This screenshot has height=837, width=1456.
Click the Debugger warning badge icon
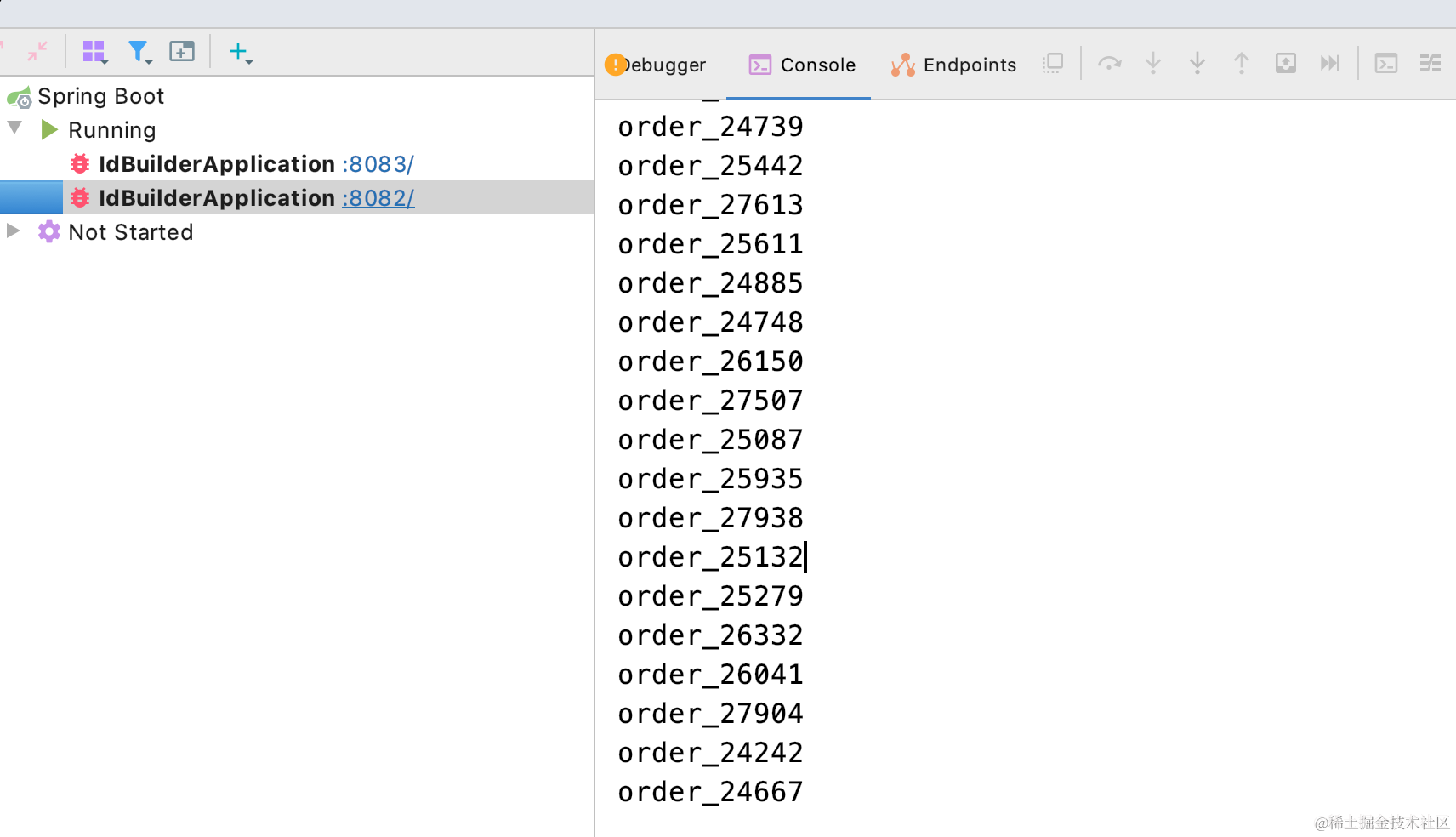[615, 65]
